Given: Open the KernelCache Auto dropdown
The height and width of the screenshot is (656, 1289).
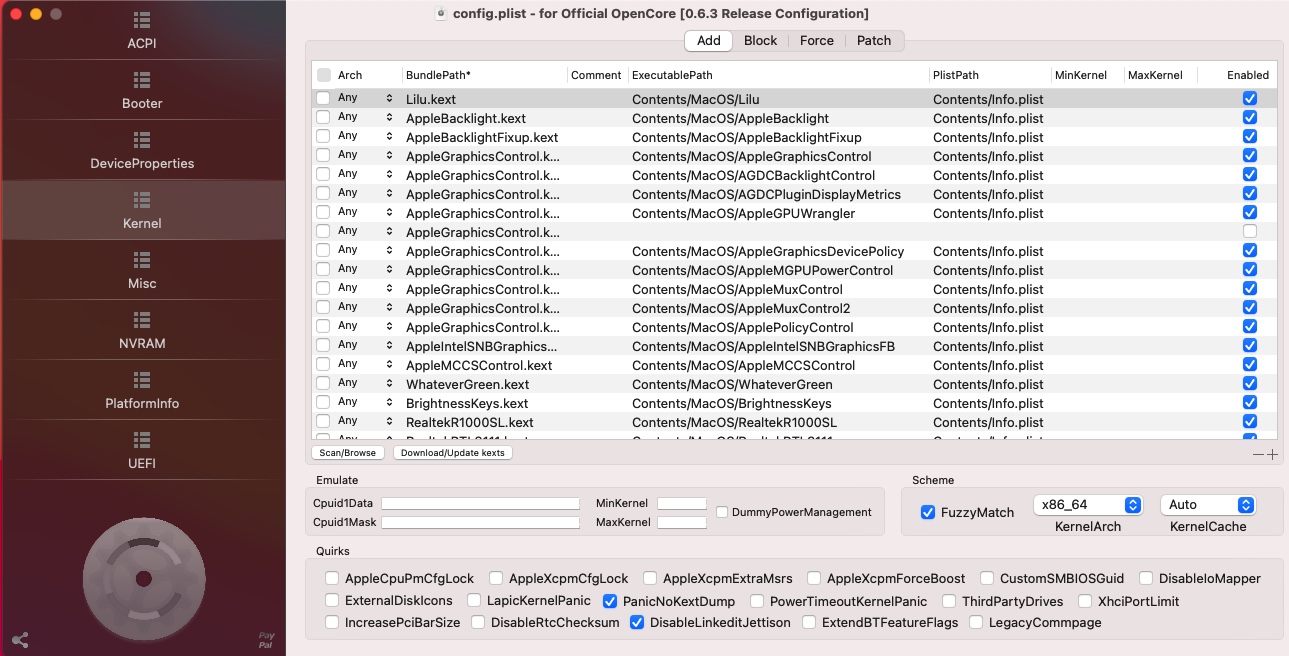Looking at the screenshot, I should [1208, 505].
